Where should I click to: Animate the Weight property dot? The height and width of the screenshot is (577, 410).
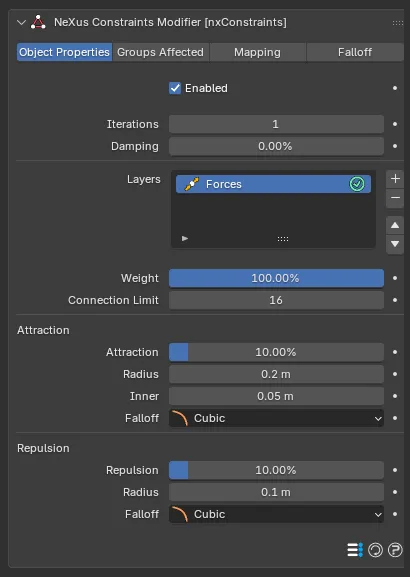coord(395,278)
